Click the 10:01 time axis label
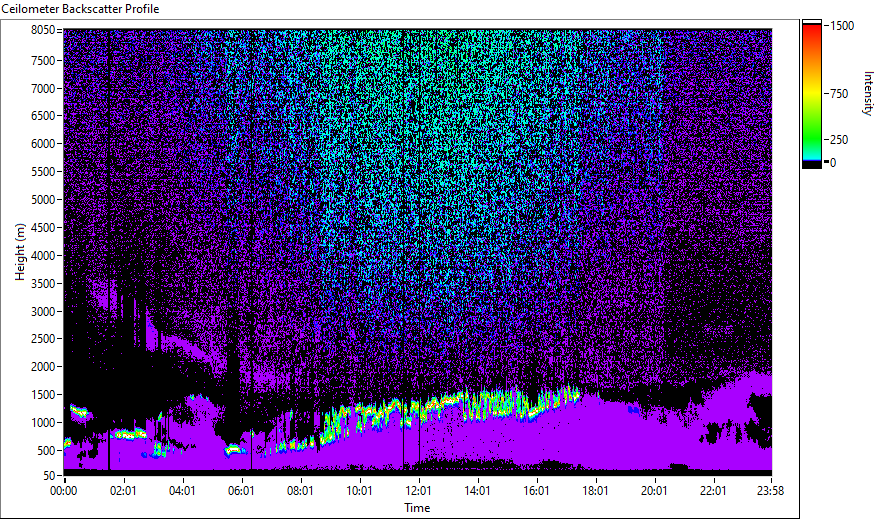 pos(359,491)
